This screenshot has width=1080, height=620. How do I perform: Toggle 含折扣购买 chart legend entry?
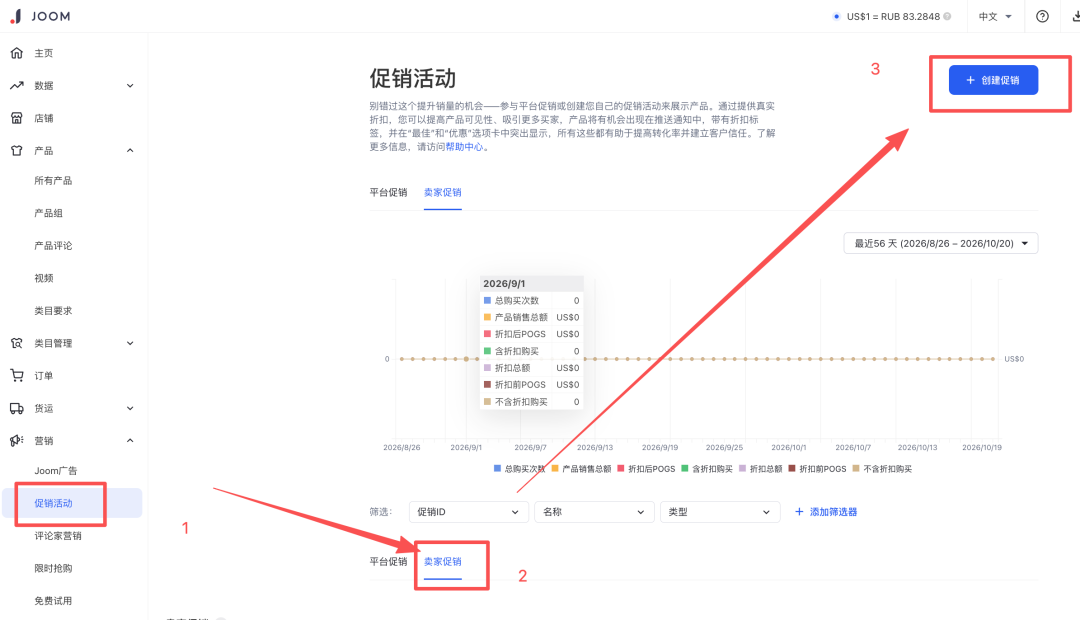707,468
